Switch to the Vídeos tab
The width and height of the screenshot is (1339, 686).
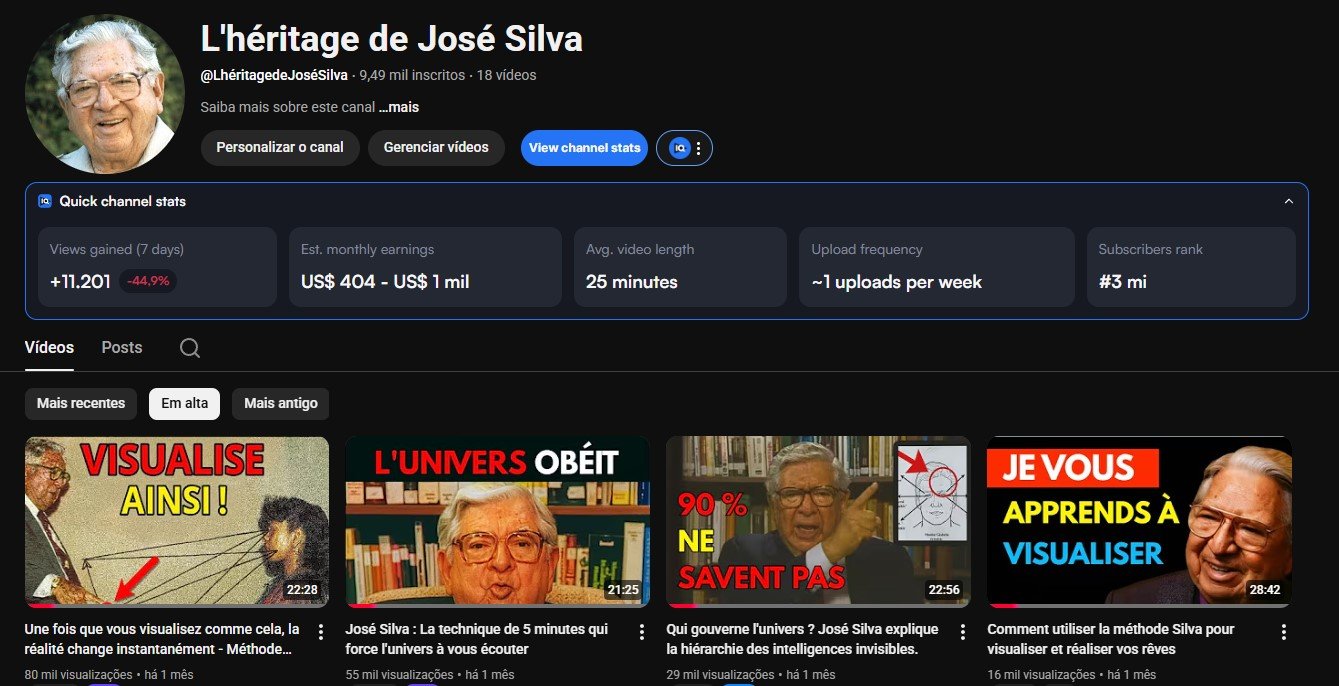[49, 347]
